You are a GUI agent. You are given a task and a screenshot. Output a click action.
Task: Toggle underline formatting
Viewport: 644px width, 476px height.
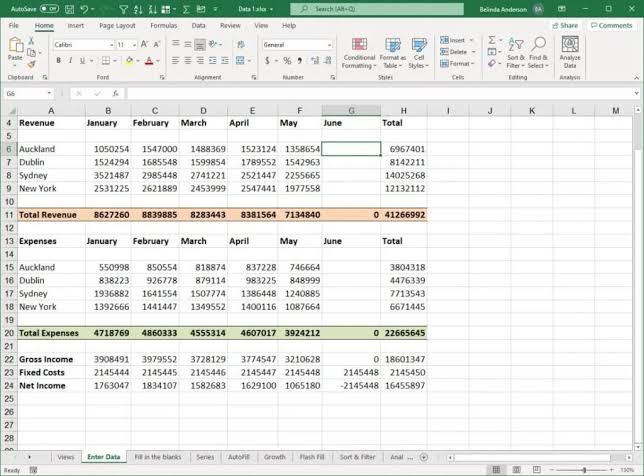[82, 61]
